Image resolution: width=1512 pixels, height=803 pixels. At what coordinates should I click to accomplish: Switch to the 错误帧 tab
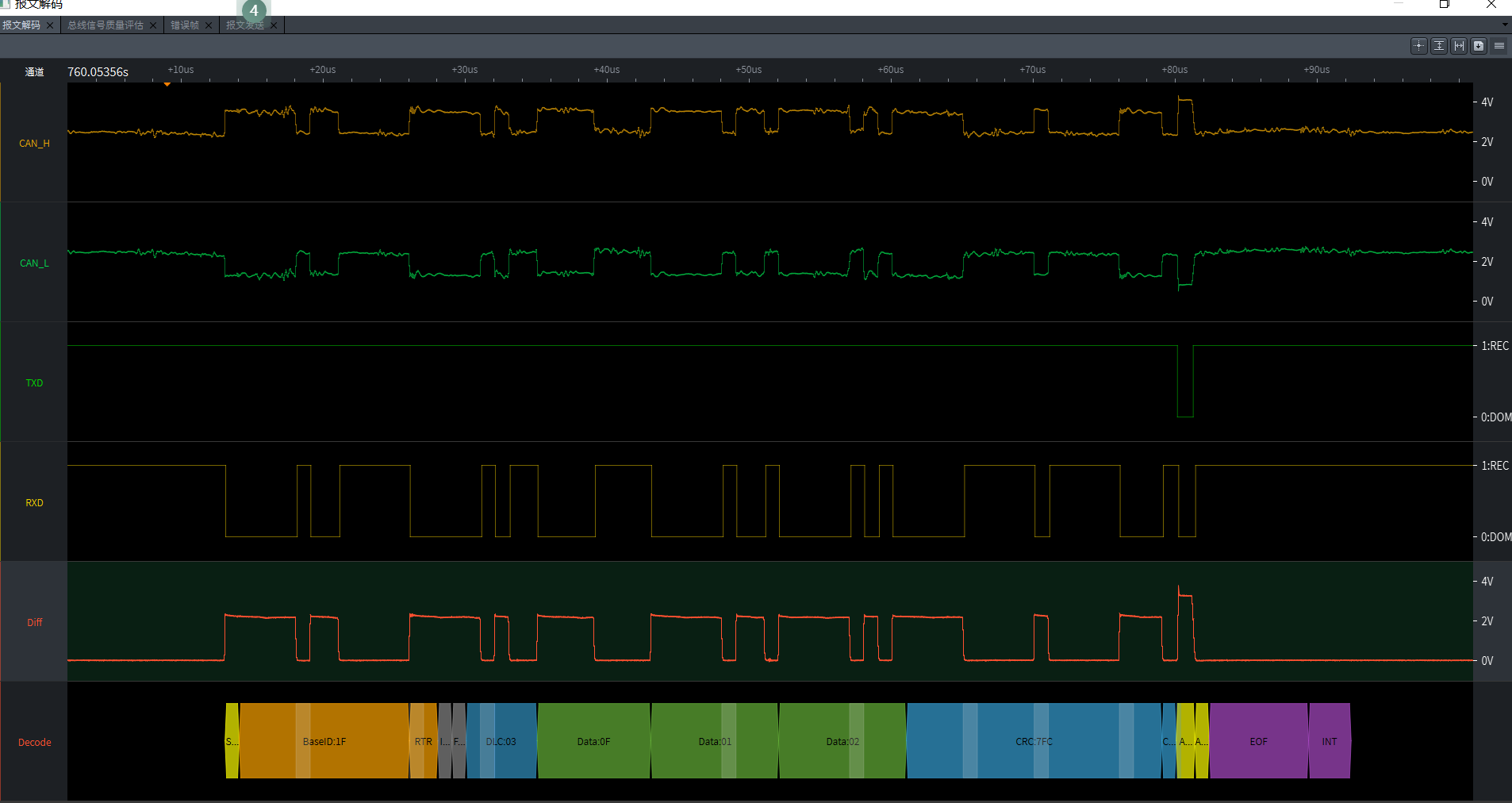tap(185, 25)
